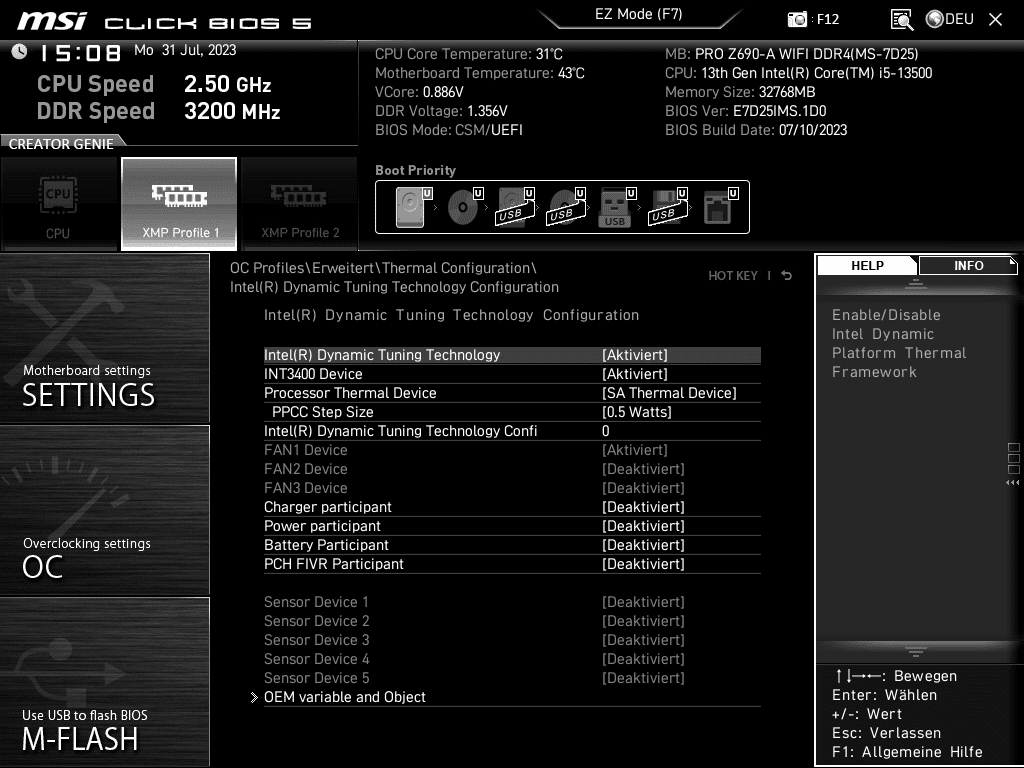Select the USB hard disk boot icon
This screenshot has width=1024, height=768.
point(516,207)
